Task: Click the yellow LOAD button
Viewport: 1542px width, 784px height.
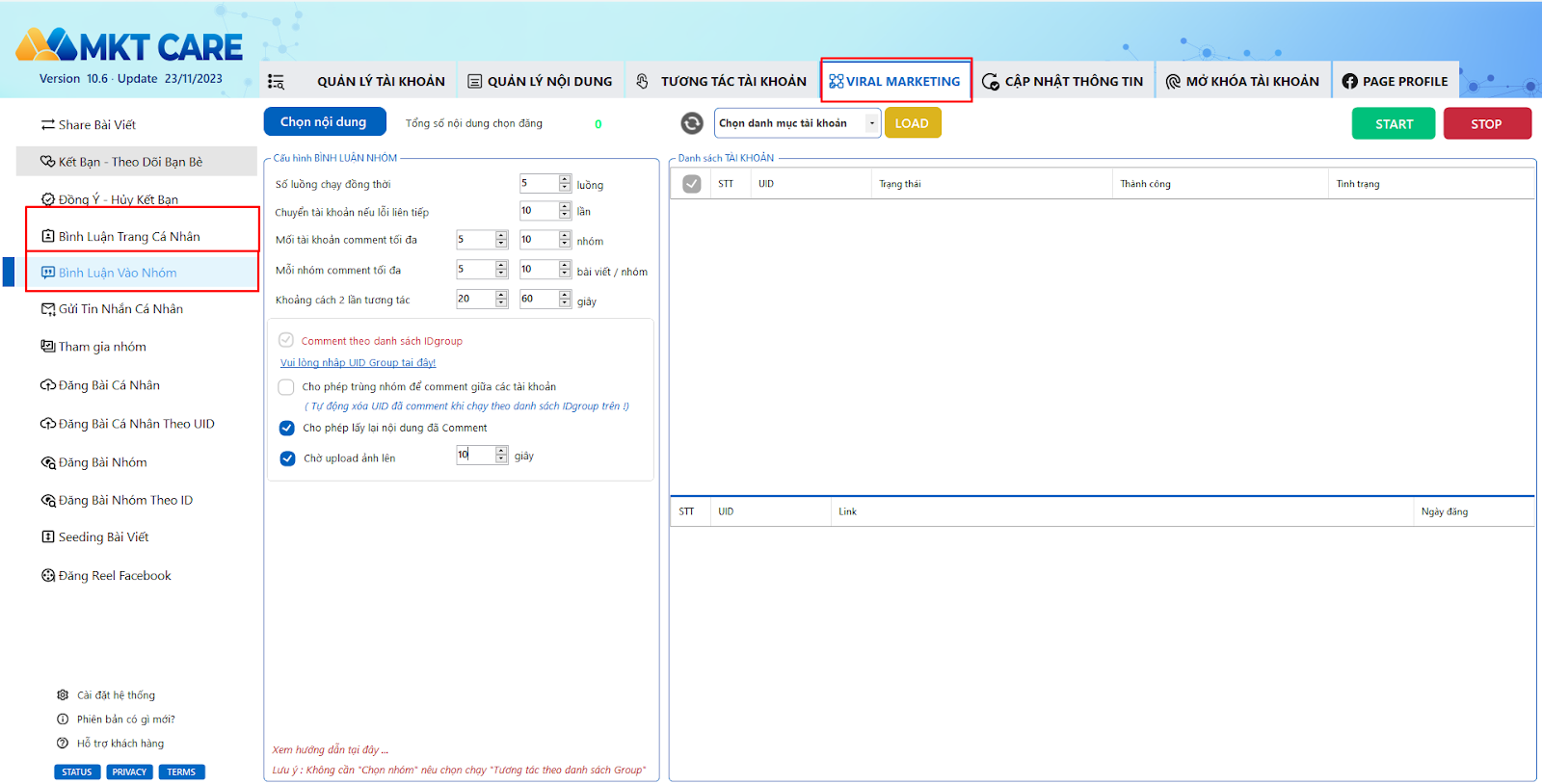Action: point(912,123)
